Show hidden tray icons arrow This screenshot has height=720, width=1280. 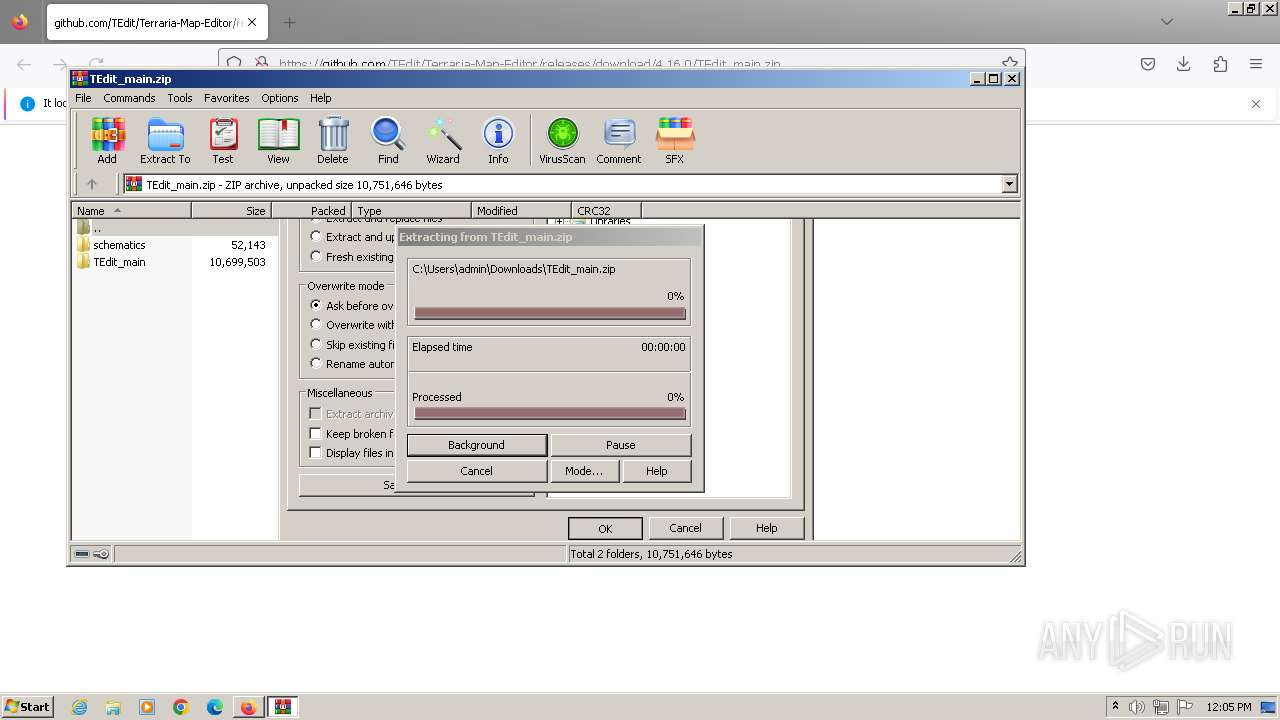[x=1115, y=706]
